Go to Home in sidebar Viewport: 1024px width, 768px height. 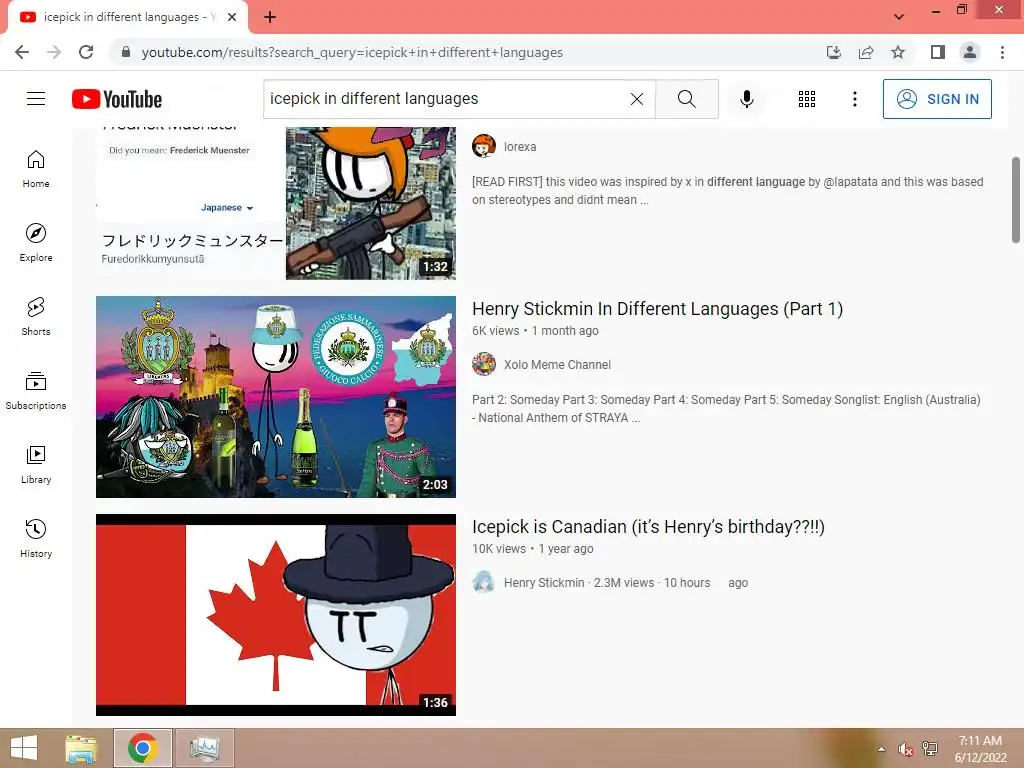click(x=36, y=169)
